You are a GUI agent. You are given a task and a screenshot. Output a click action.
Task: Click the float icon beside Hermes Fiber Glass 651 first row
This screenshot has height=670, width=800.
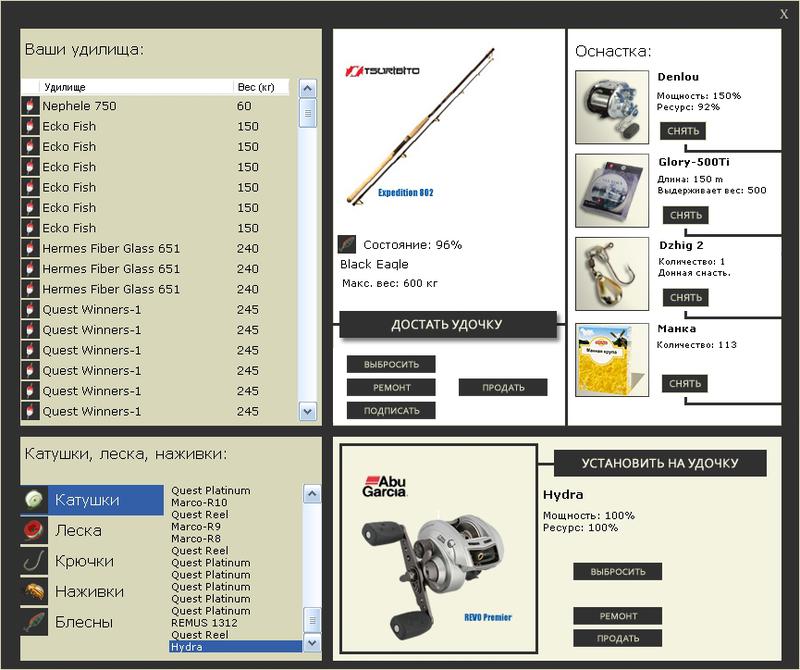[30, 249]
